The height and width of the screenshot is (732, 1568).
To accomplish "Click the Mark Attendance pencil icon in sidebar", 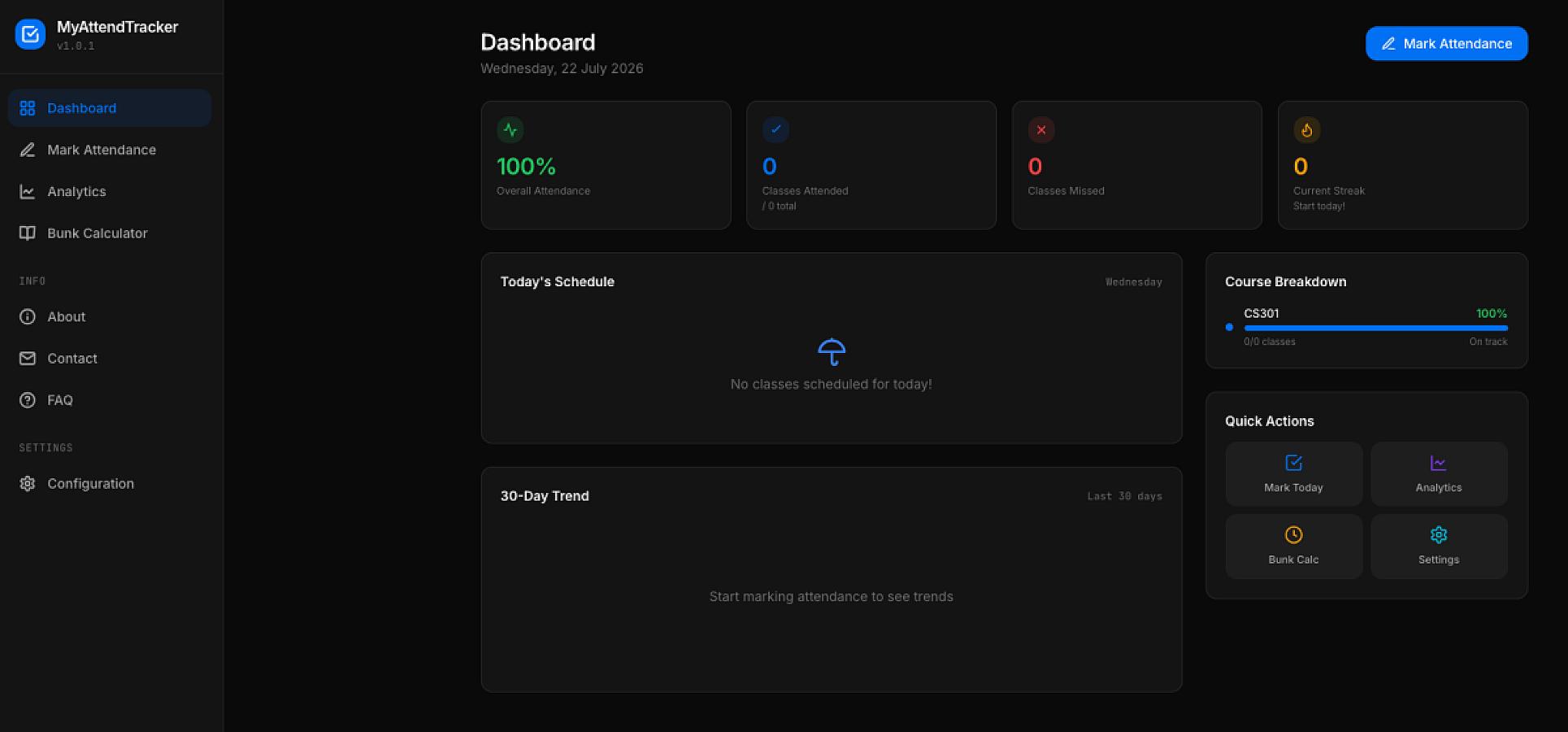I will click(28, 150).
